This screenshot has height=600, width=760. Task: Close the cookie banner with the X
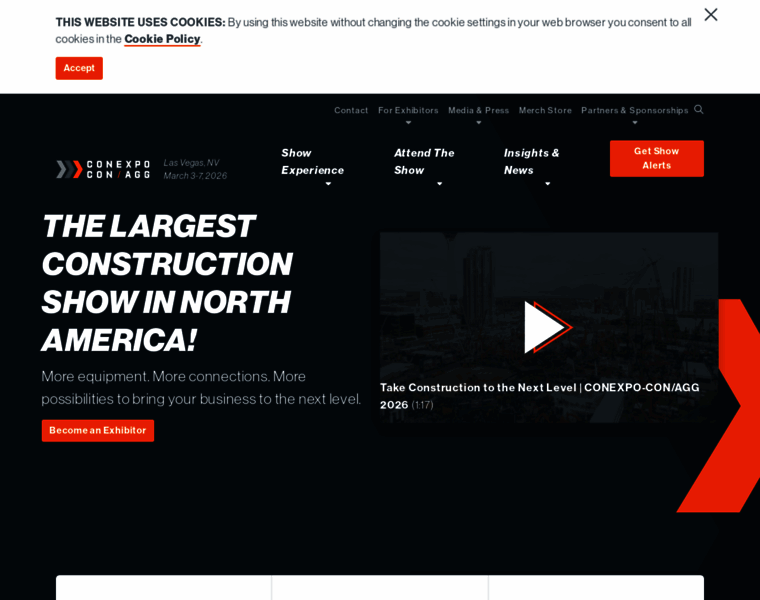tap(711, 15)
